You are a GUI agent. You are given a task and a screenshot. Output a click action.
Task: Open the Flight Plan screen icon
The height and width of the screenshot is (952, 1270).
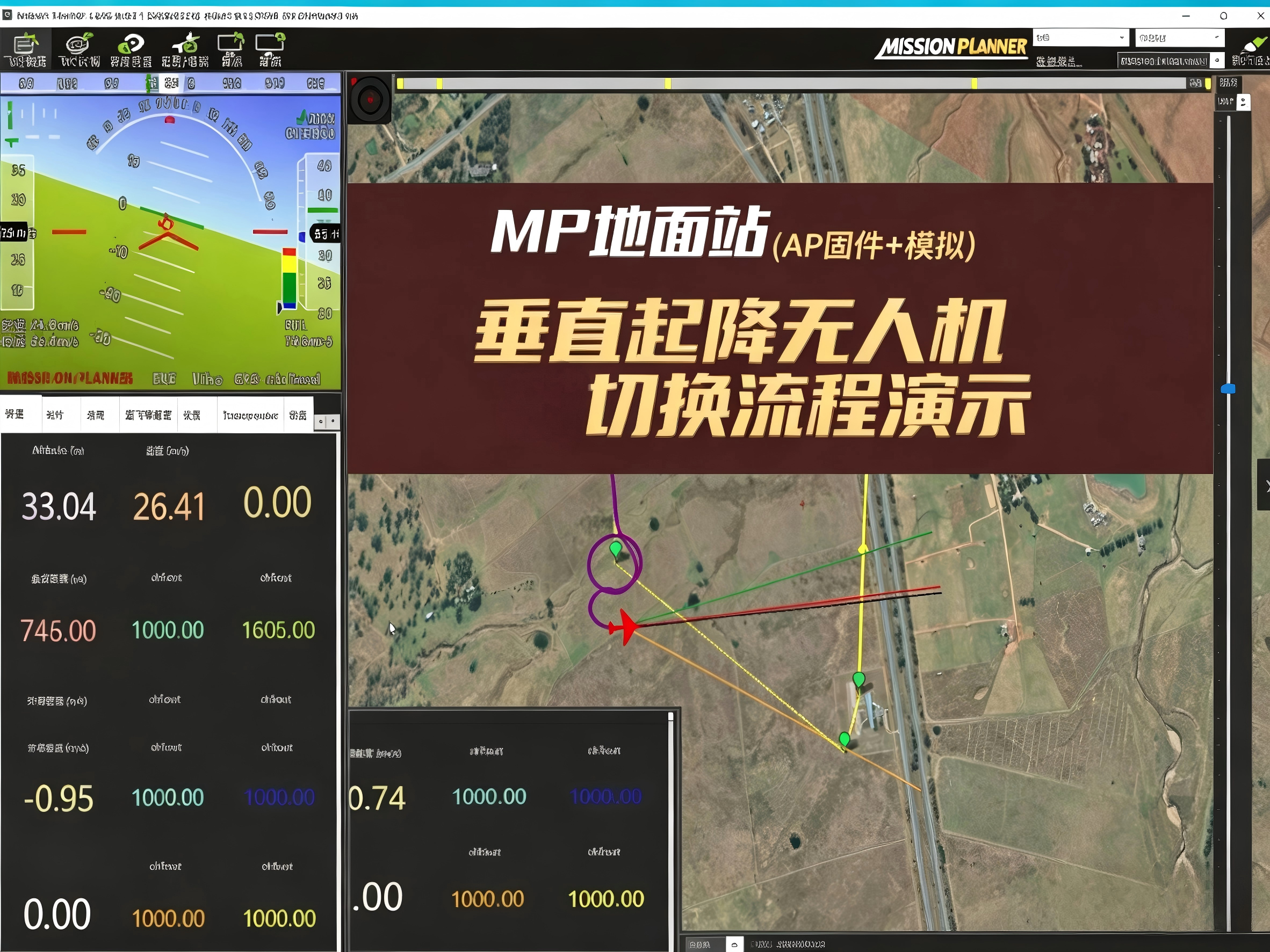tap(79, 49)
